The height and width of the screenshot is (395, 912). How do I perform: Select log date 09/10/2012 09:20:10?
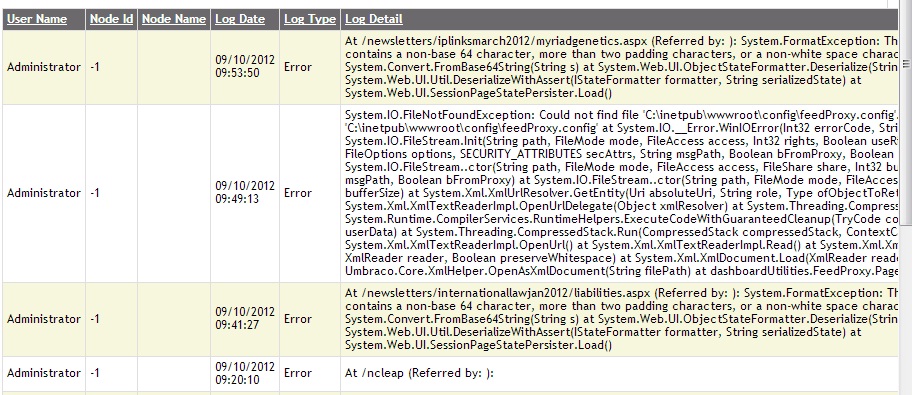245,373
